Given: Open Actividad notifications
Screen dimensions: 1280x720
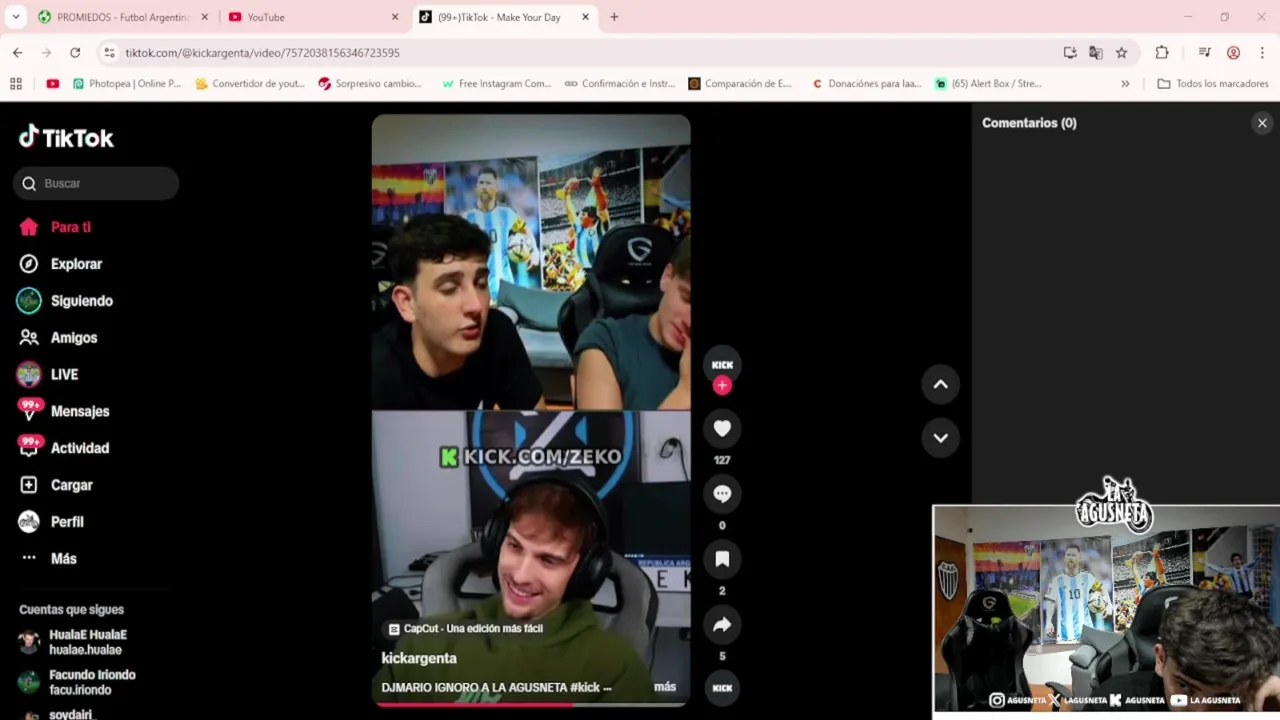Looking at the screenshot, I should pos(64,448).
